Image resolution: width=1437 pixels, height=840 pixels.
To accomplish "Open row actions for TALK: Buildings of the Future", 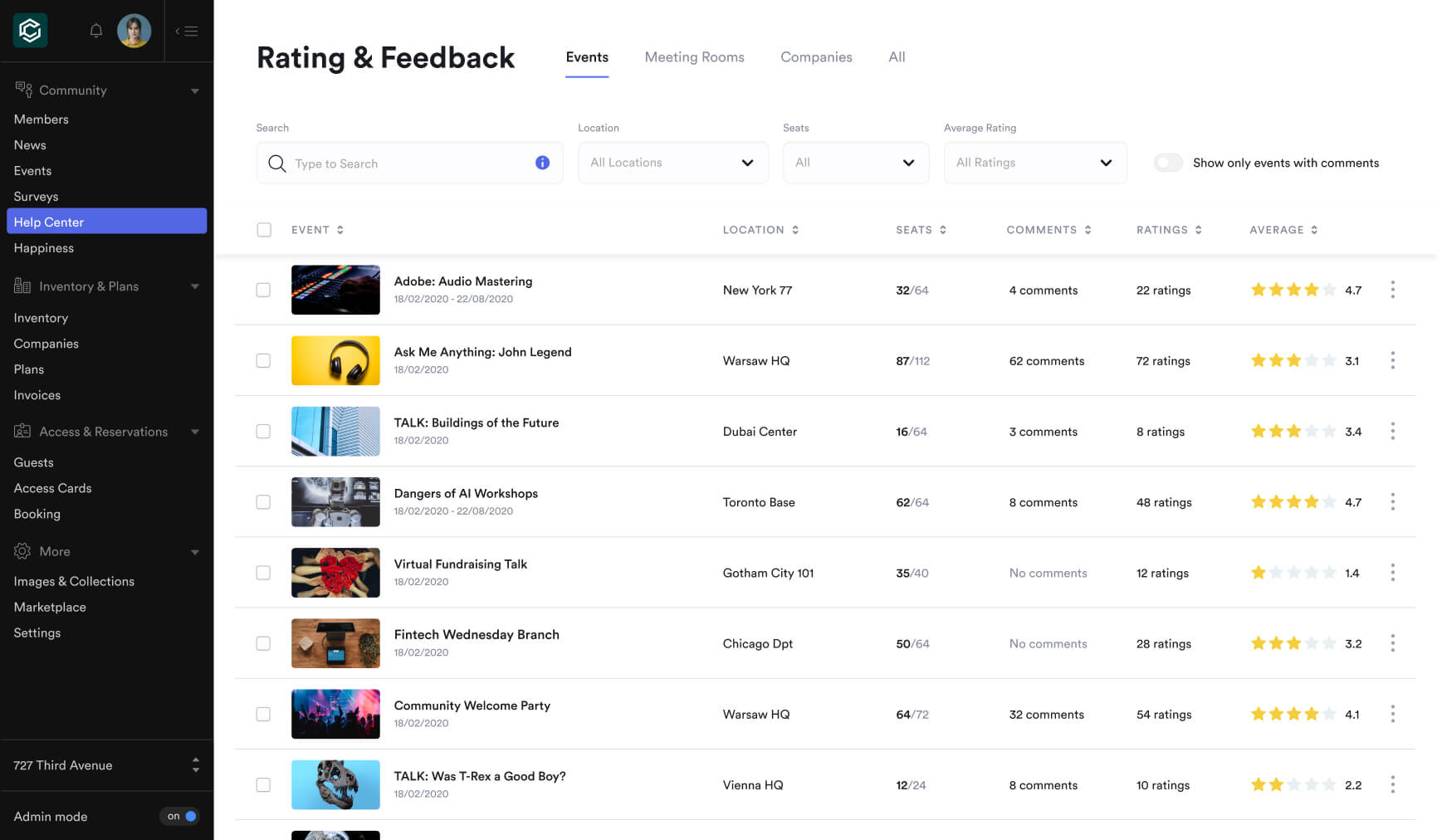I will click(x=1392, y=431).
